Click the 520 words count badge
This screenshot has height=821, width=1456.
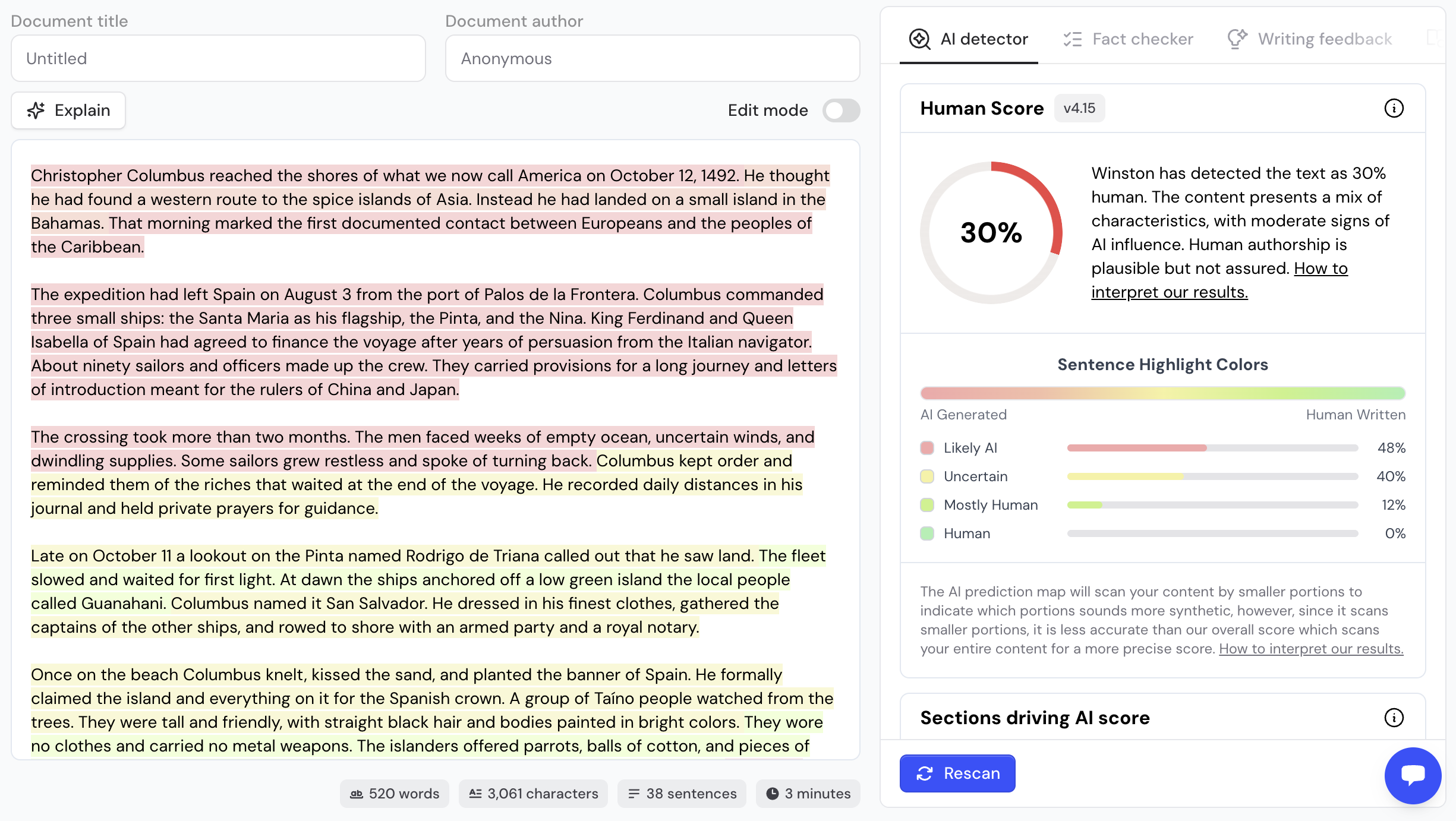tap(395, 794)
